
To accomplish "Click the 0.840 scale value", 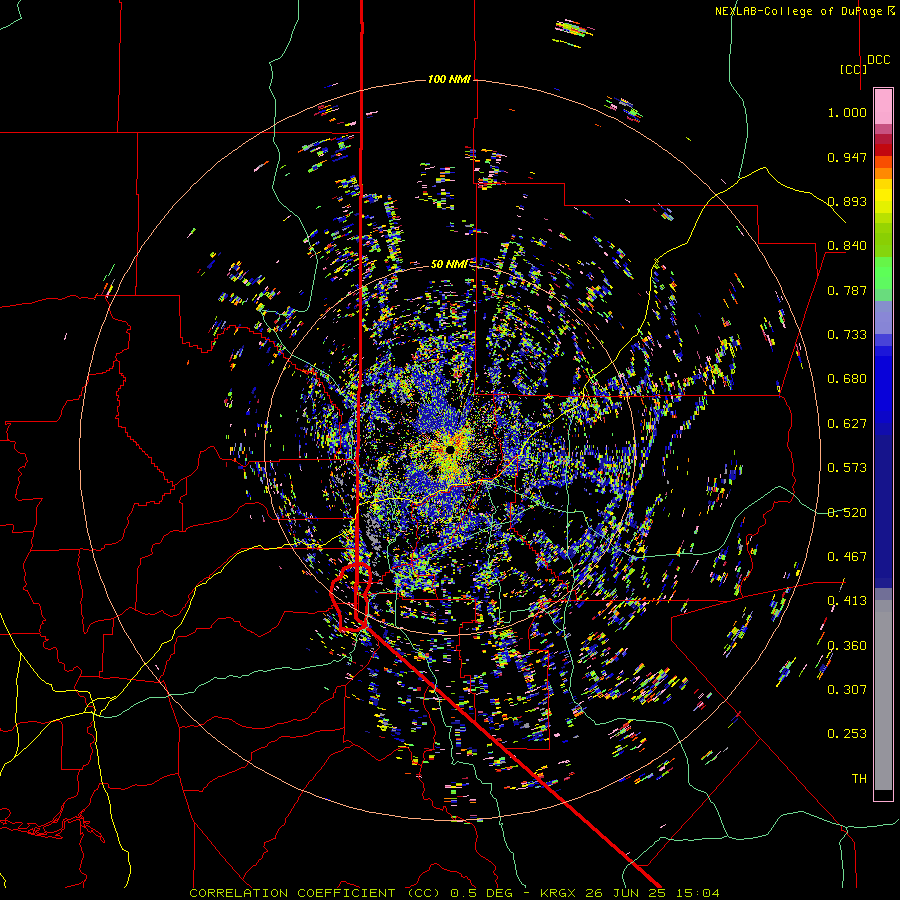I will pos(847,246).
